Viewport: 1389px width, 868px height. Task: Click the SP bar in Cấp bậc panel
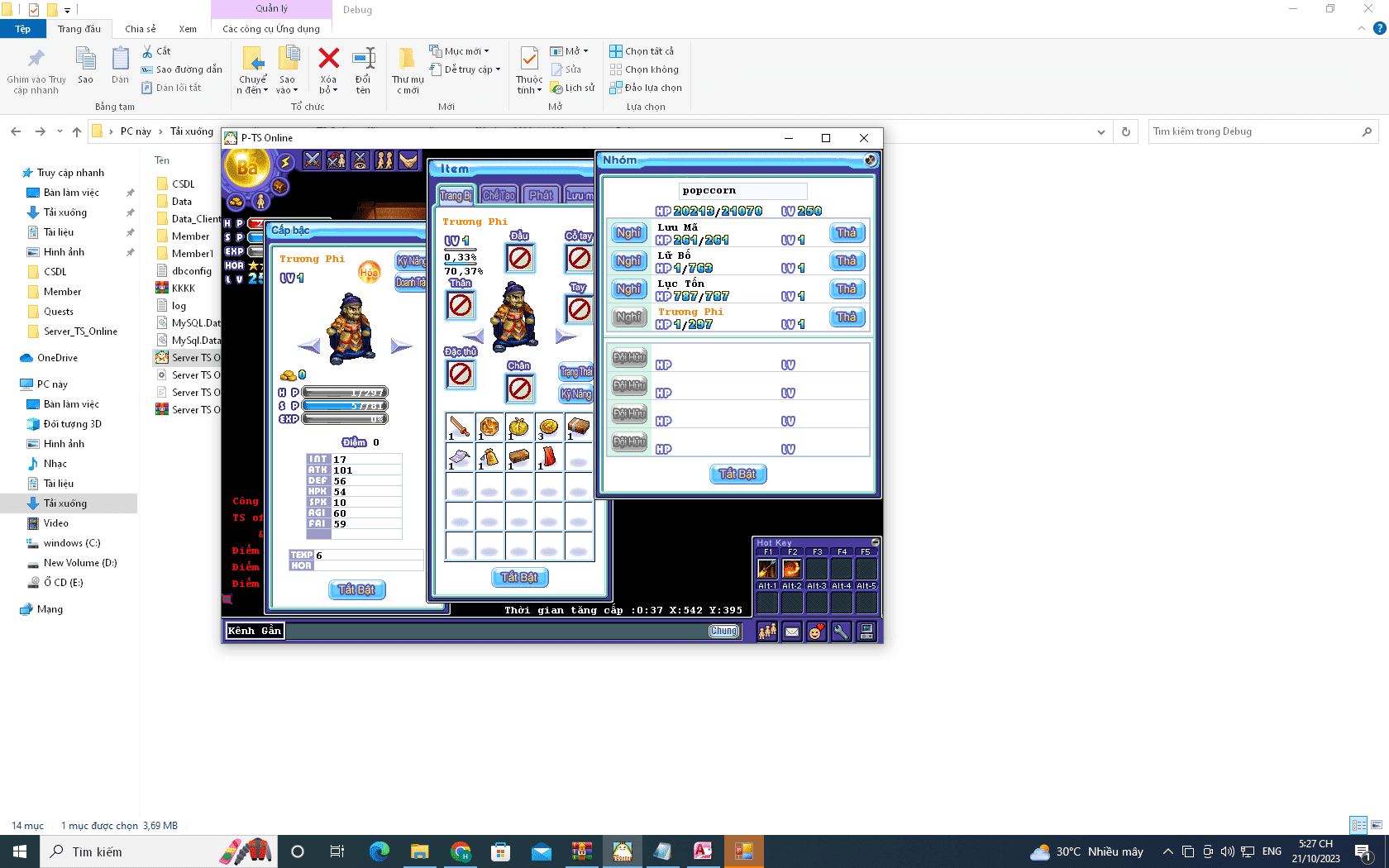(345, 406)
